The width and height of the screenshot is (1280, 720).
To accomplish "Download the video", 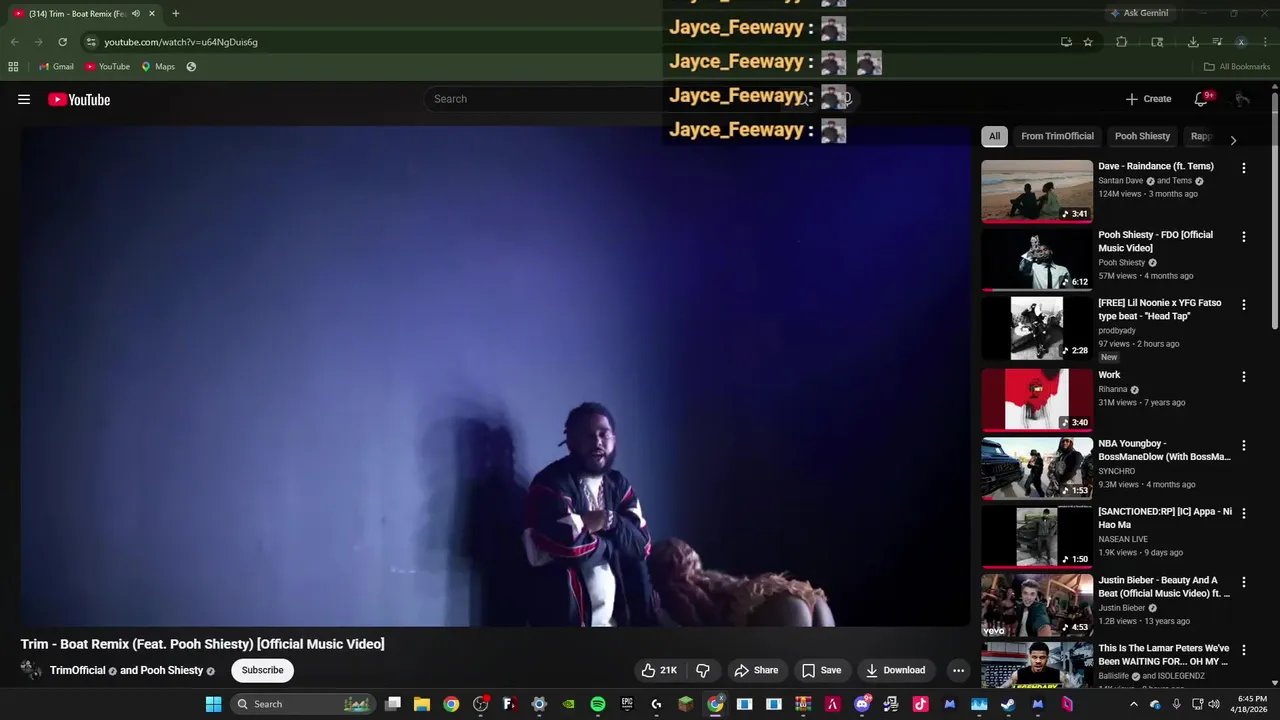I will (x=895, y=670).
